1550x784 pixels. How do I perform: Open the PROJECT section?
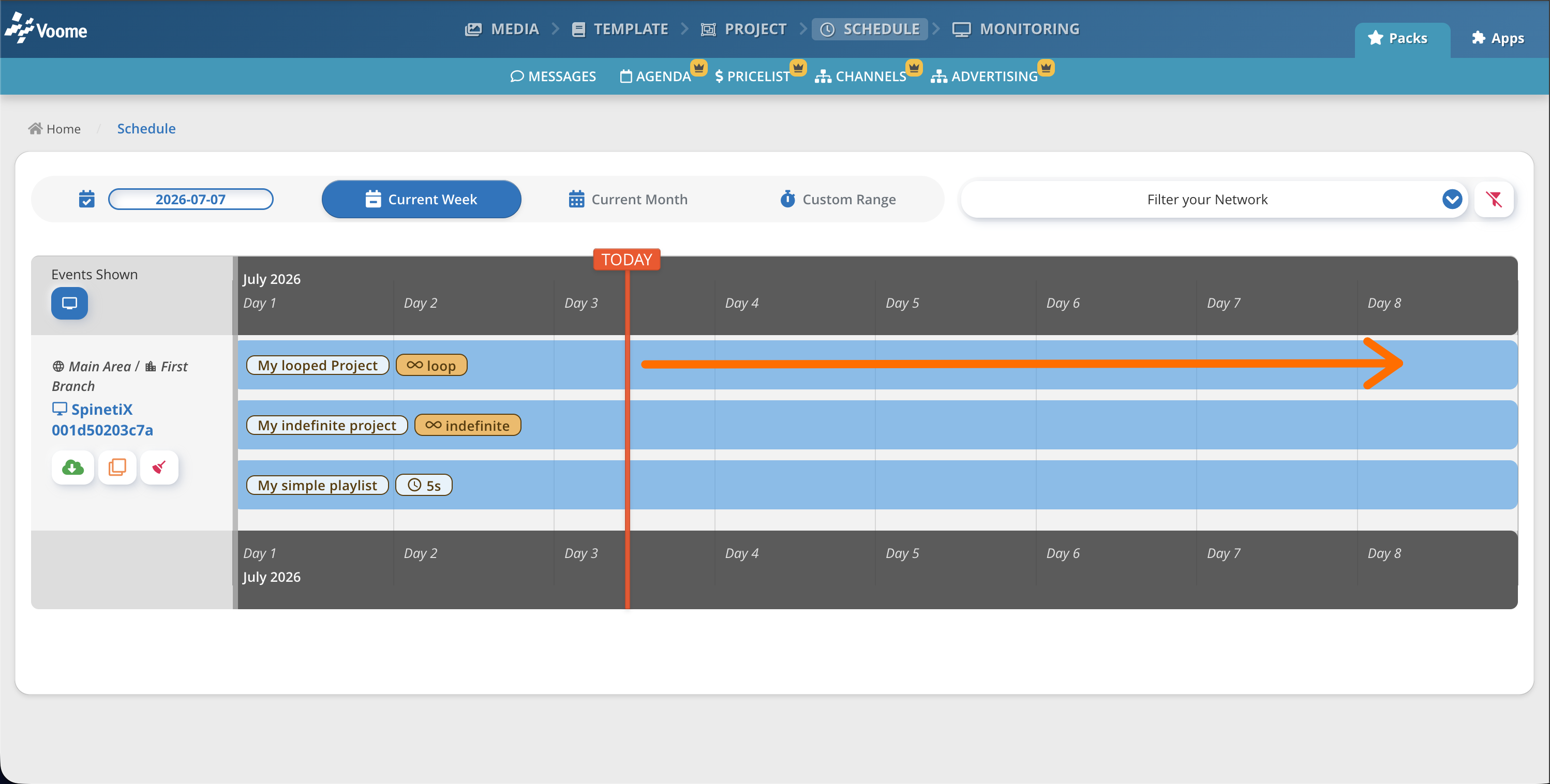[x=744, y=29]
